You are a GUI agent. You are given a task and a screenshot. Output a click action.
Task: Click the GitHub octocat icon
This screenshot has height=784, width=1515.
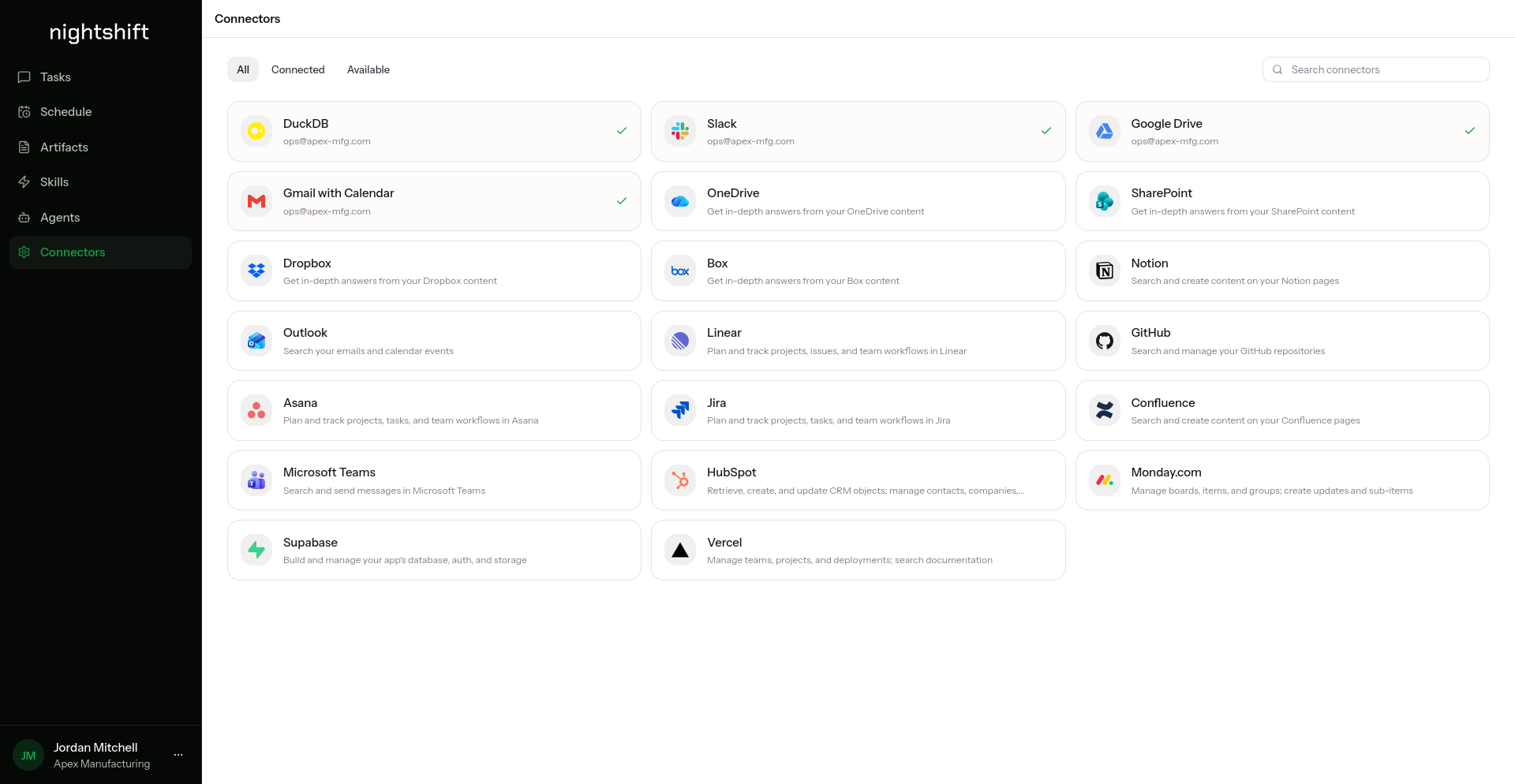tap(1105, 341)
